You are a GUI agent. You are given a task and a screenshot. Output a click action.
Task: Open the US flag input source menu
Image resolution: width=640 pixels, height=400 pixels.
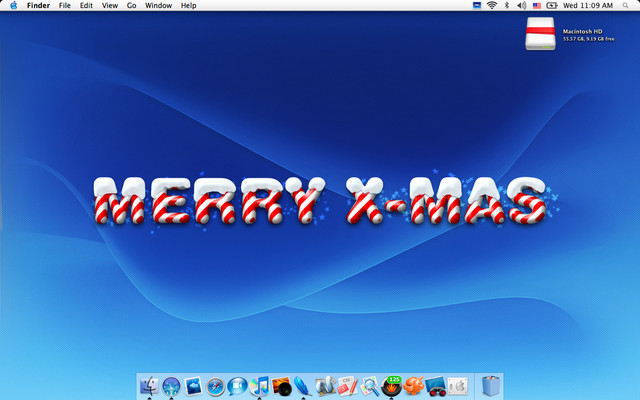537,5
